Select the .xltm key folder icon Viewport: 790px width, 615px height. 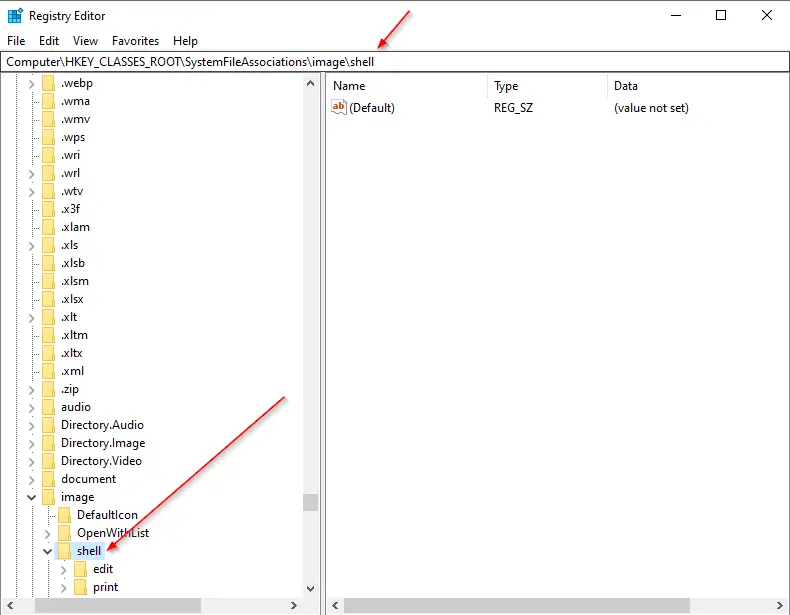pos(48,335)
